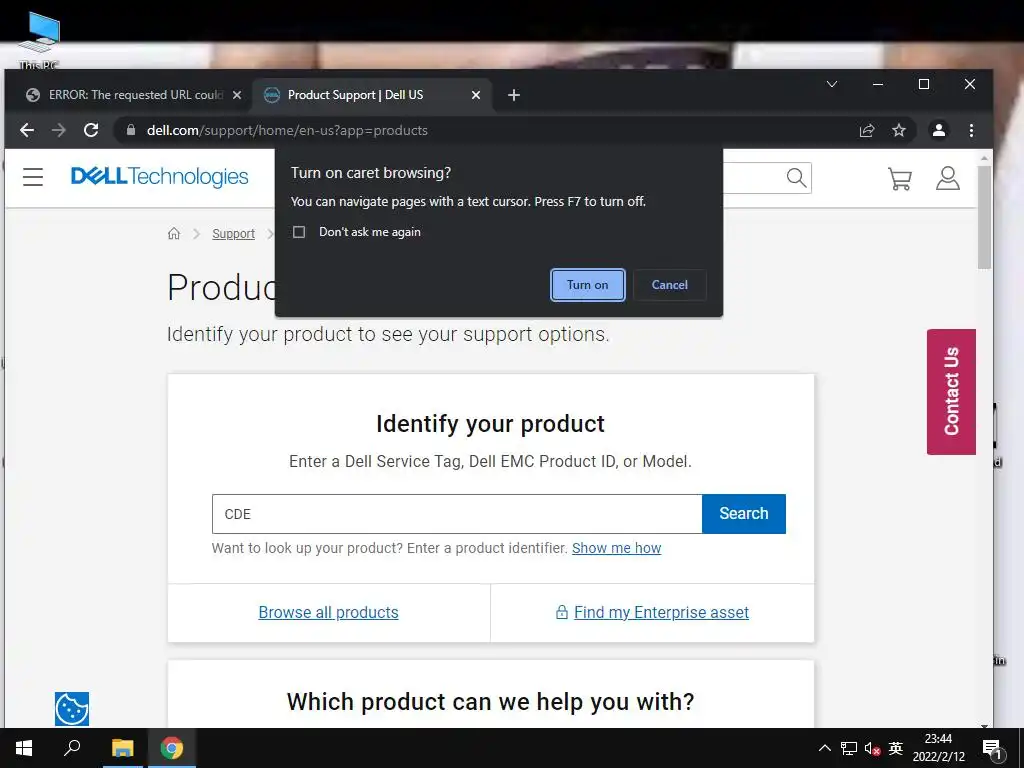Open taskbar search magnifier
1024x768 pixels.
pos(72,748)
